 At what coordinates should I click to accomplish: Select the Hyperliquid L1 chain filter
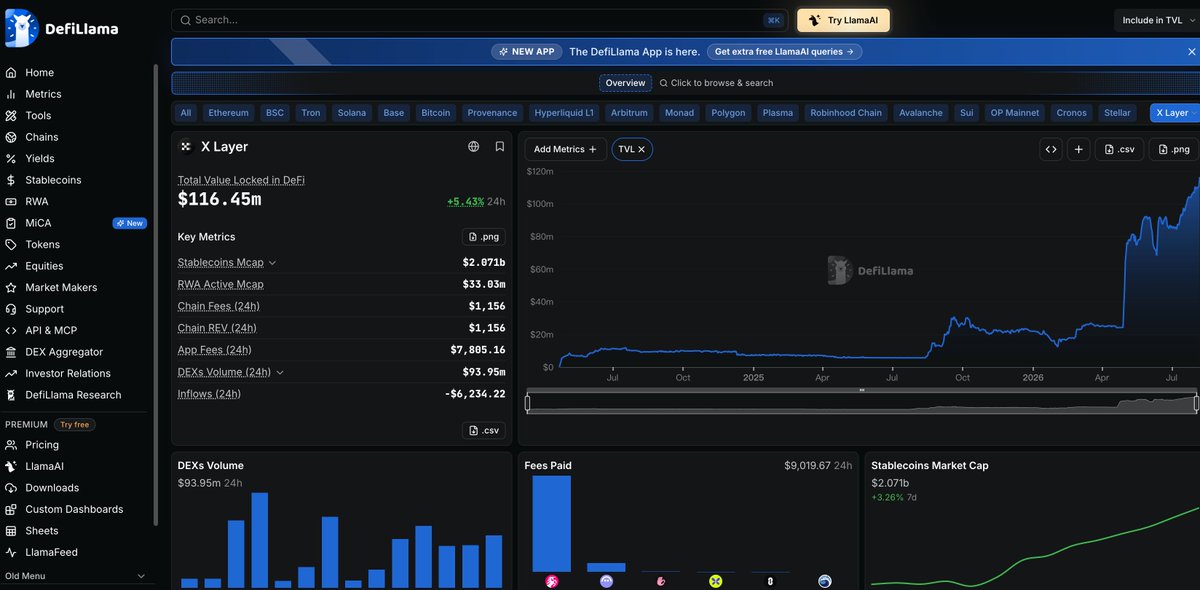564,113
